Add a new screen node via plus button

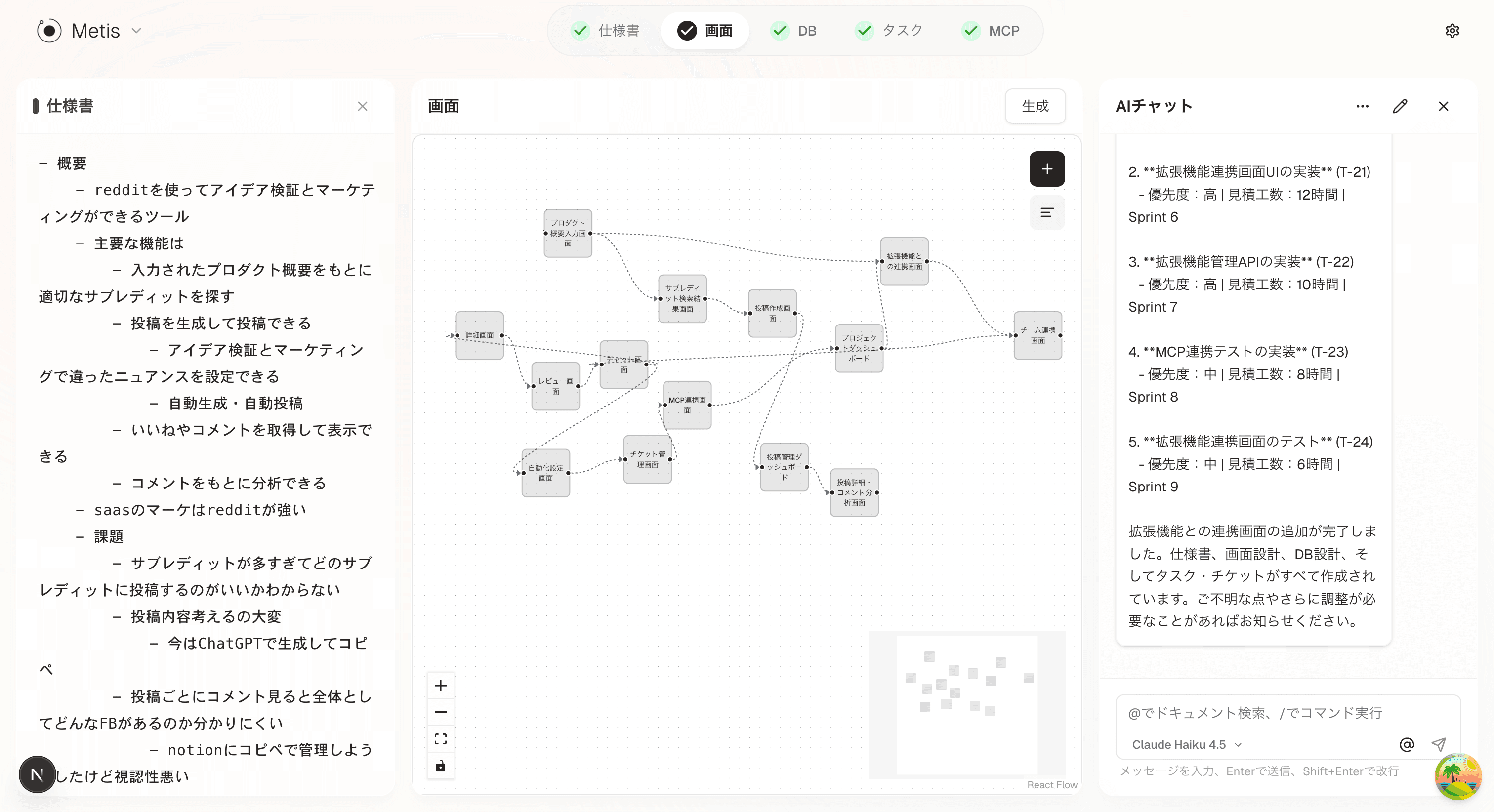point(1047,169)
